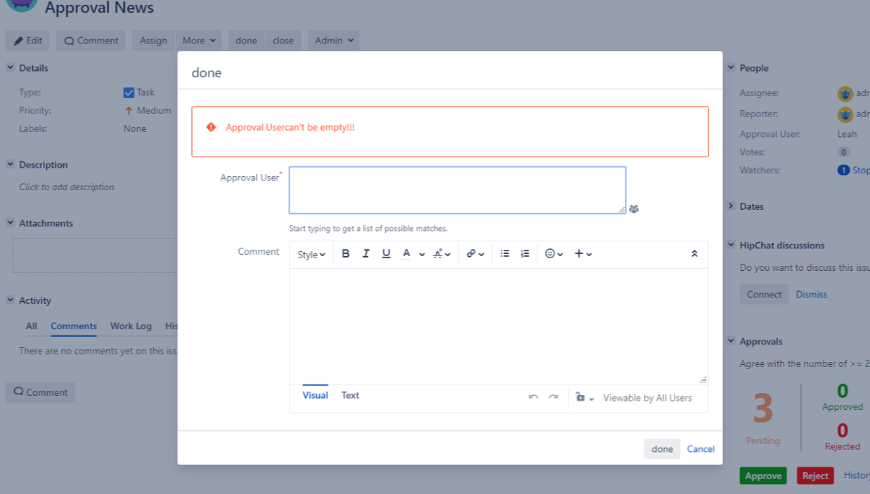Open comment visibility lock dropdown

(x=584, y=397)
